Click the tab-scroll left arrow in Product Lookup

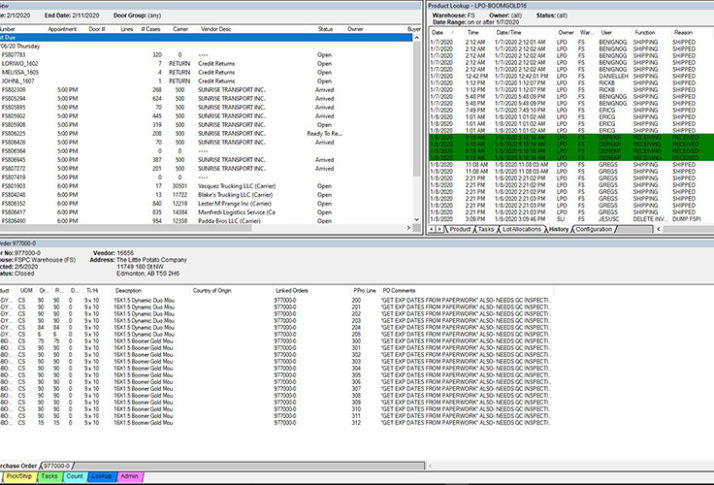coord(432,229)
